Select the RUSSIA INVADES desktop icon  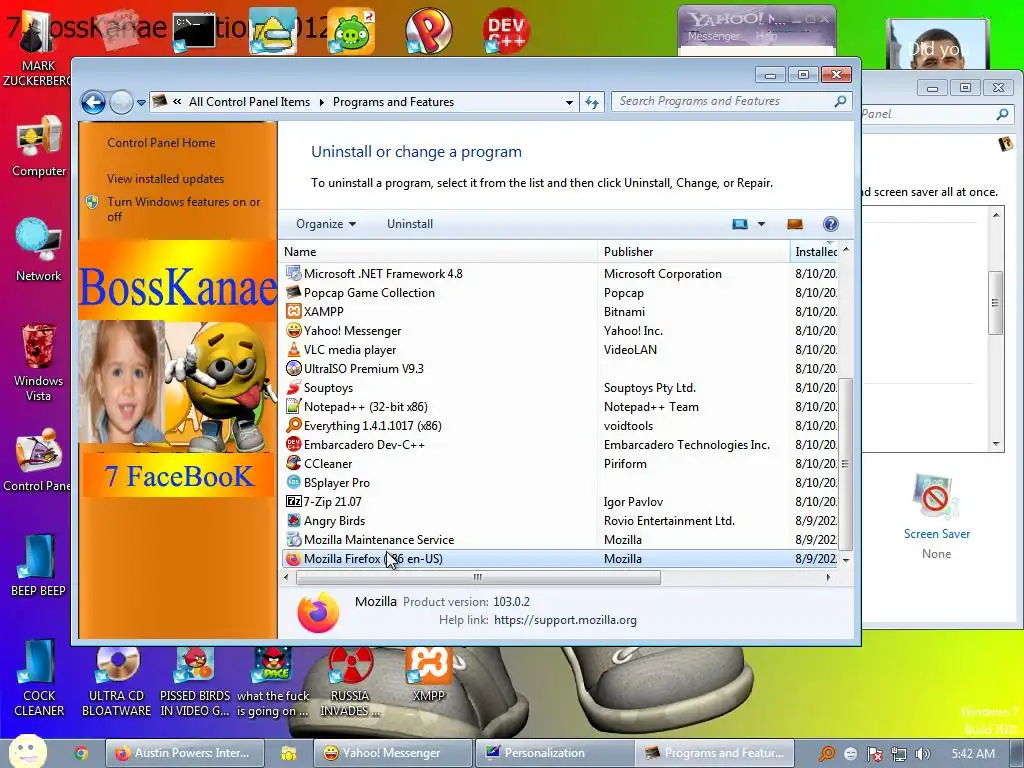[x=350, y=682]
